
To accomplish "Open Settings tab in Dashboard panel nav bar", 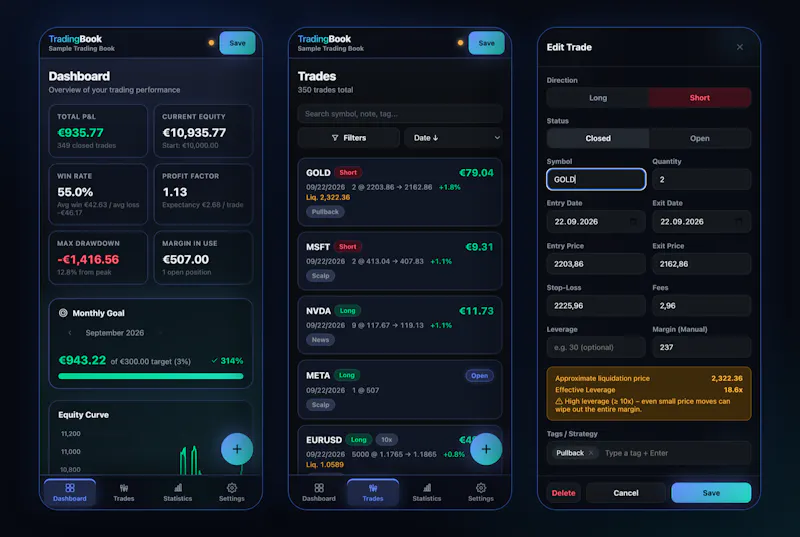I will pos(232,493).
